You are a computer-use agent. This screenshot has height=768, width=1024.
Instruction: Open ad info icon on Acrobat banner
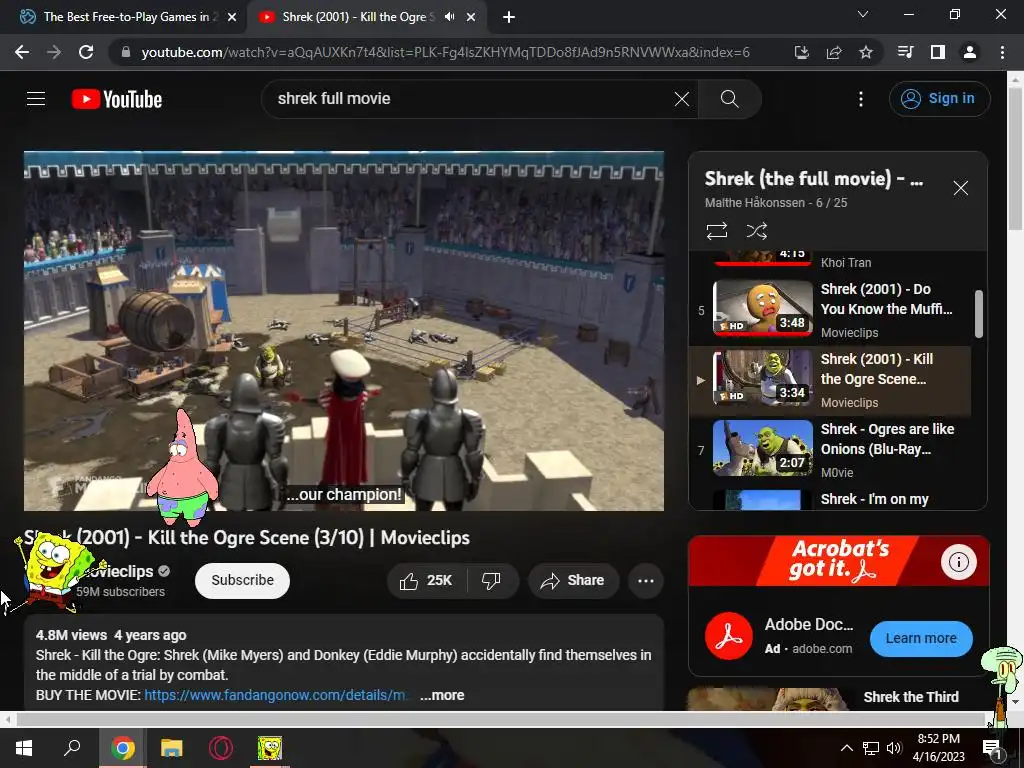click(x=958, y=562)
